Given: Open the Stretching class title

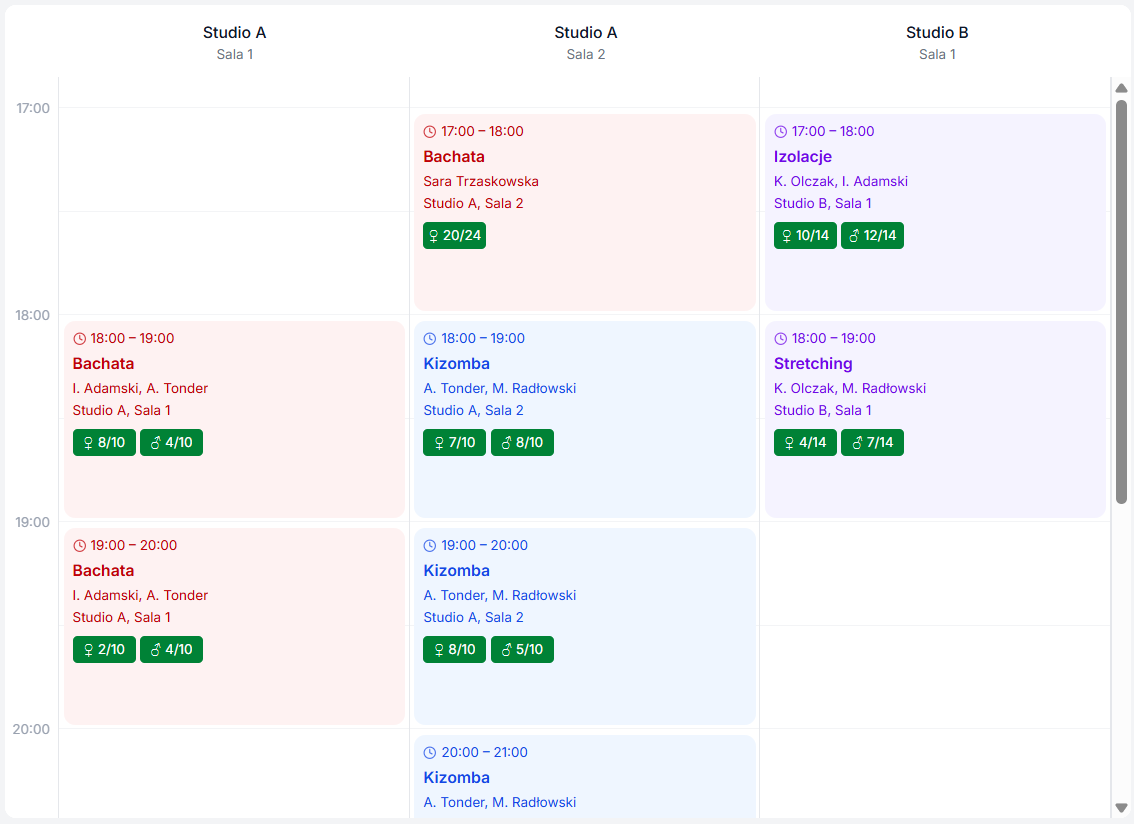Looking at the screenshot, I should [813, 364].
